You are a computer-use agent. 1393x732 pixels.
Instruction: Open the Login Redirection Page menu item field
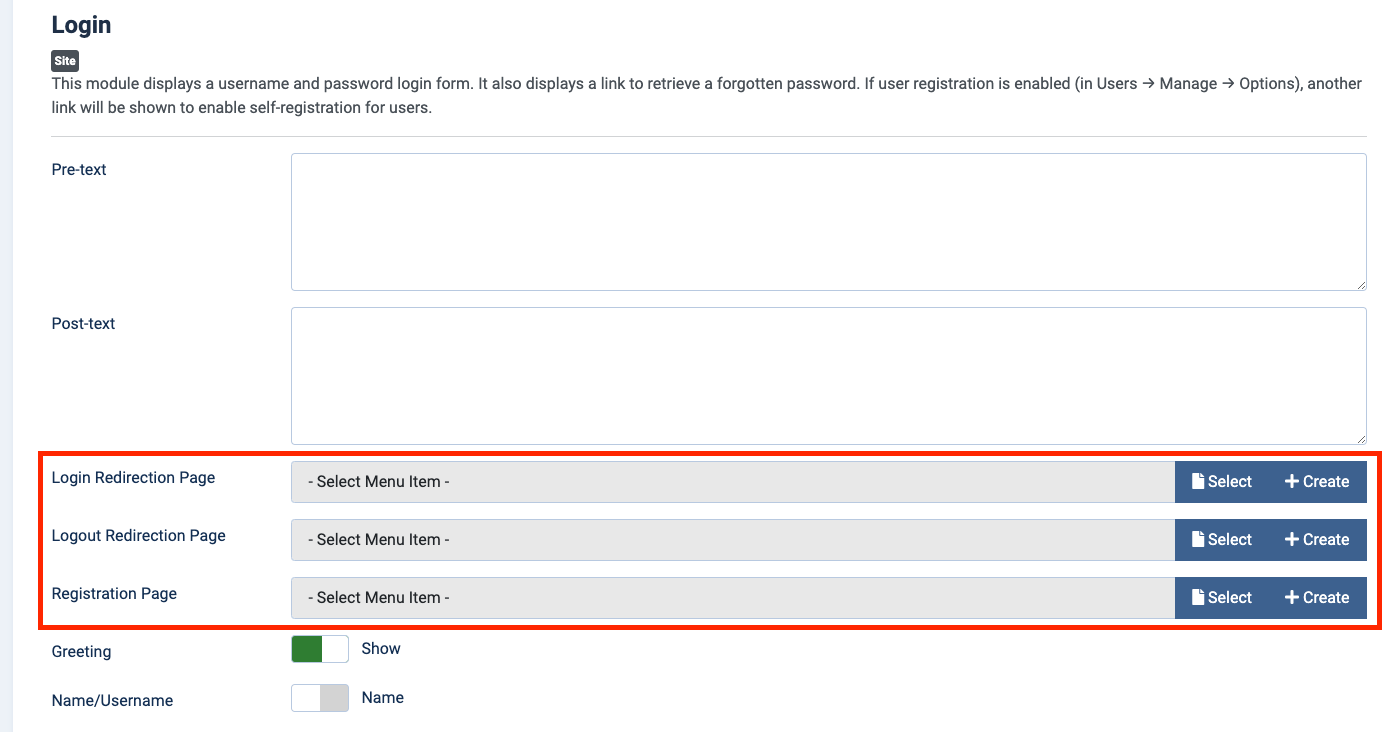(x=732, y=481)
